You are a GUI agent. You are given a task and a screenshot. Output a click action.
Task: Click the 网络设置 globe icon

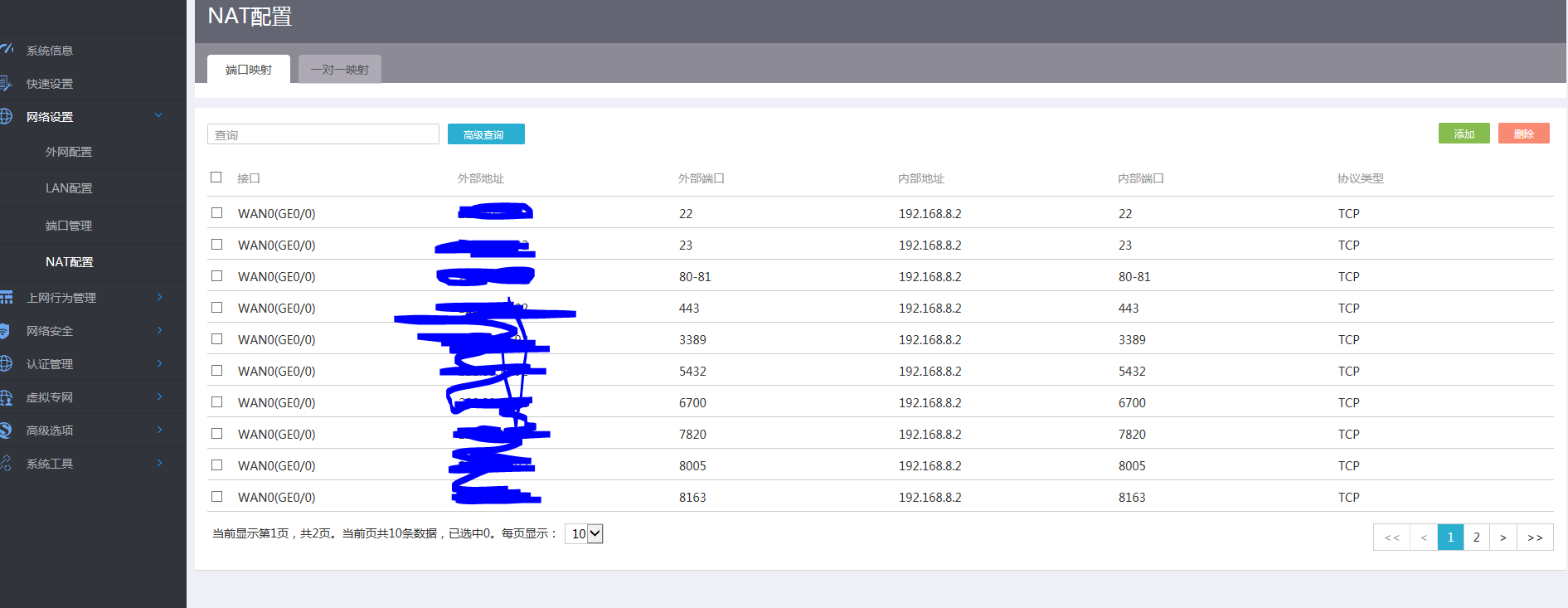pos(5,116)
